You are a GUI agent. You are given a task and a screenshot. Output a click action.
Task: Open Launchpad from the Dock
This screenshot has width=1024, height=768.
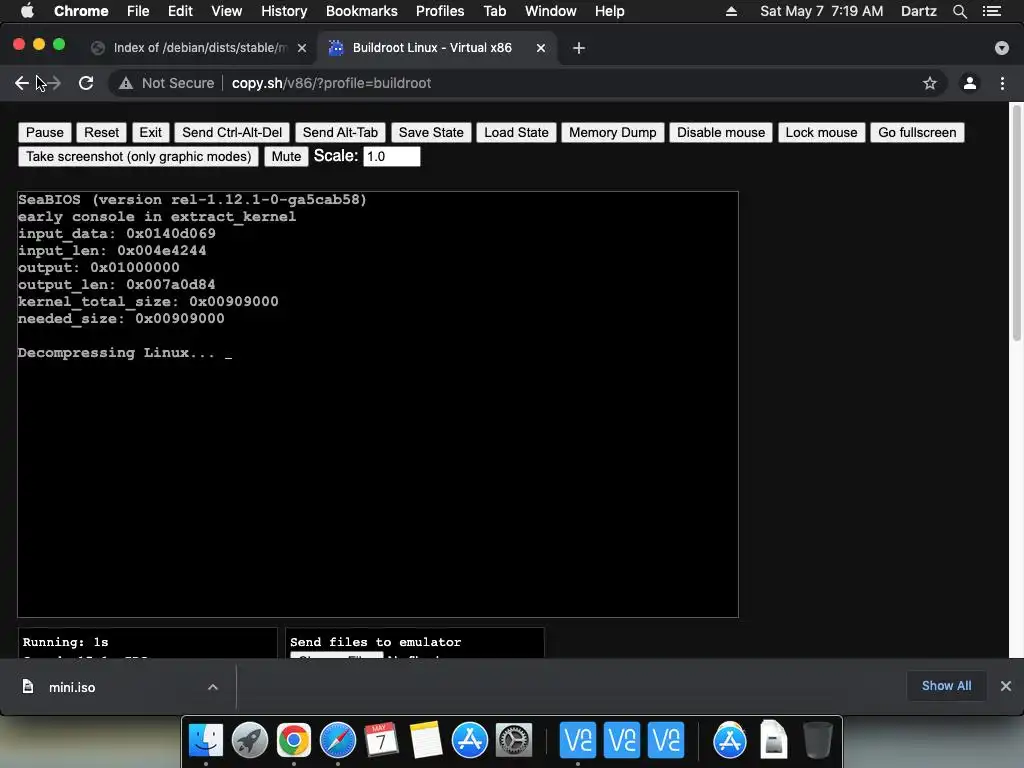249,740
